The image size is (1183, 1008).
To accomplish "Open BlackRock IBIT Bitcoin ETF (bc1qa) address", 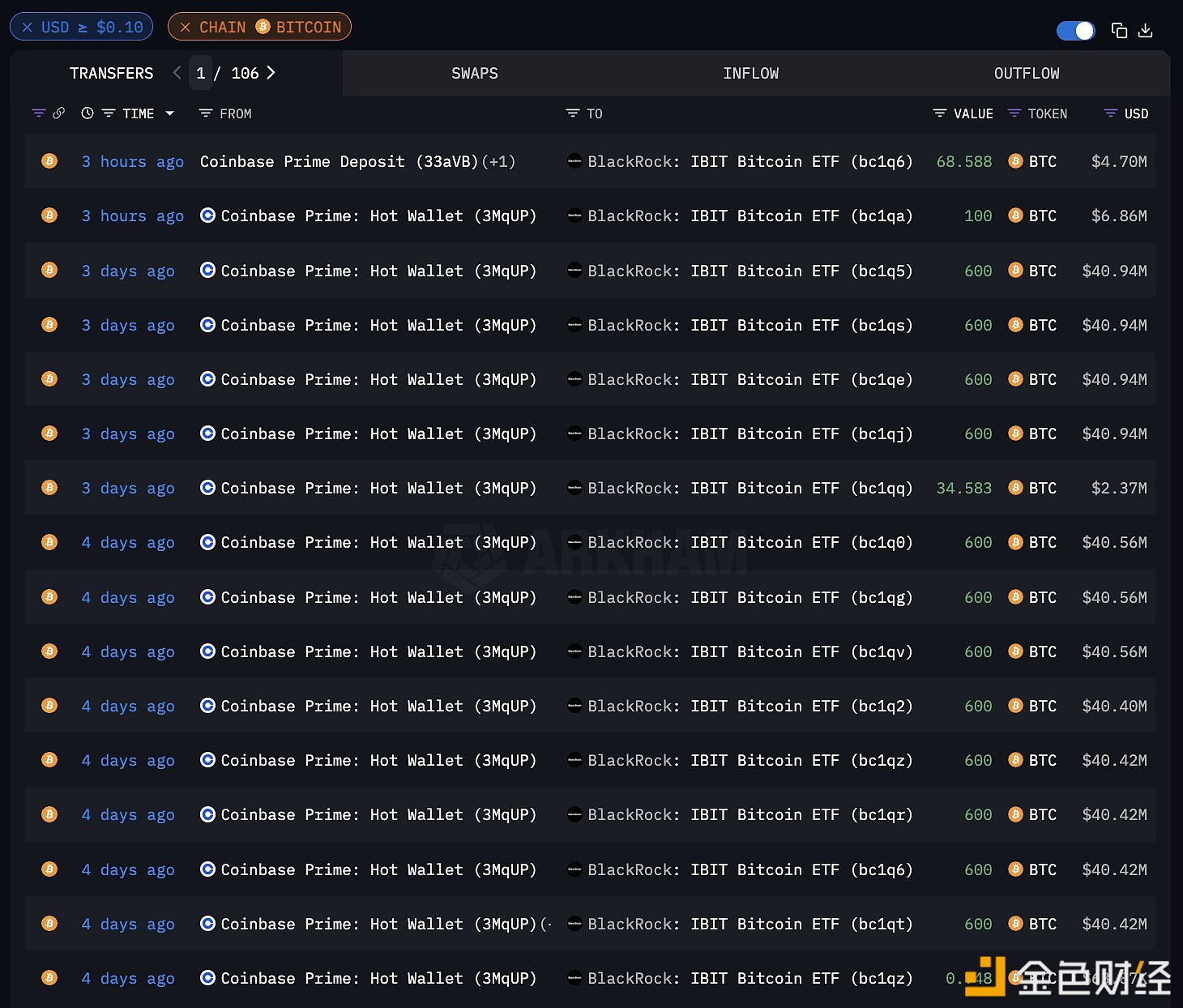I will (x=750, y=216).
